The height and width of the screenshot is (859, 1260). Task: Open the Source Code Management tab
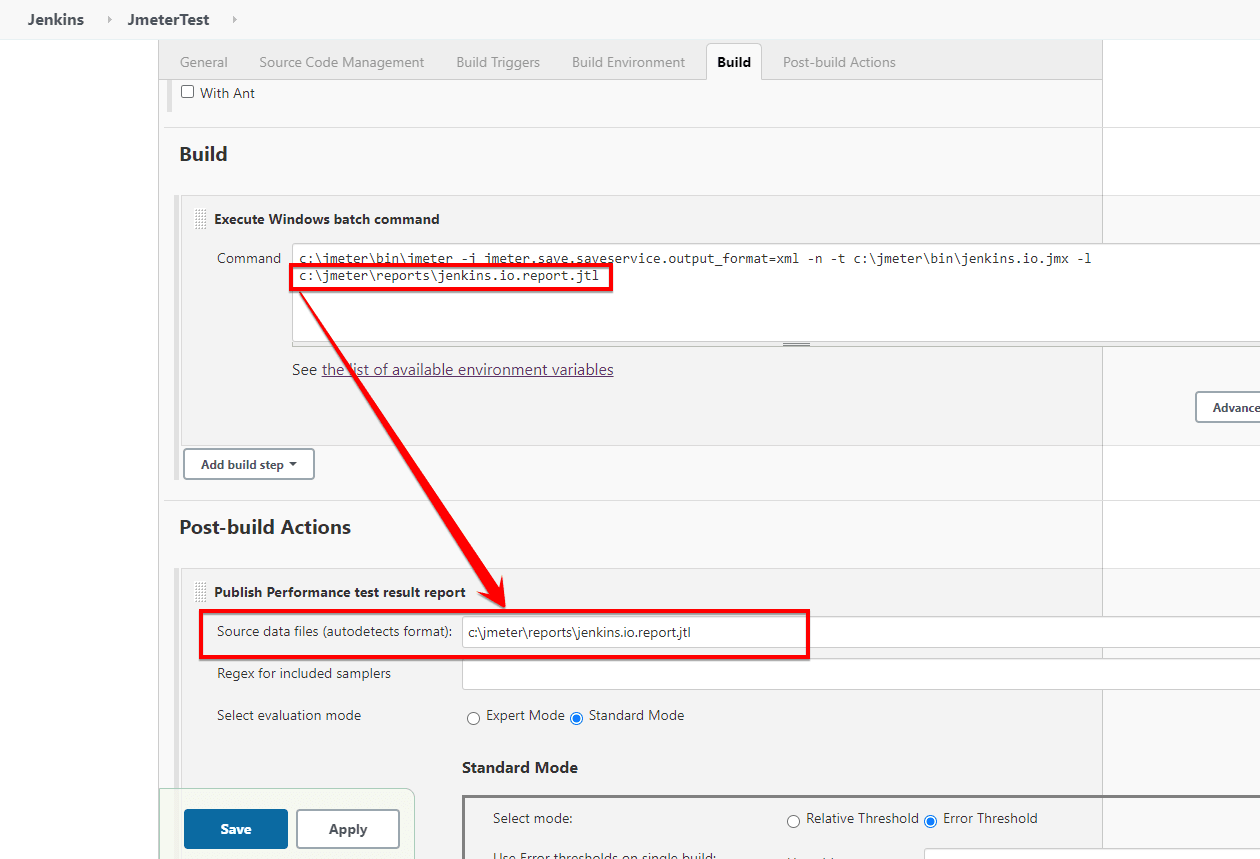point(341,62)
